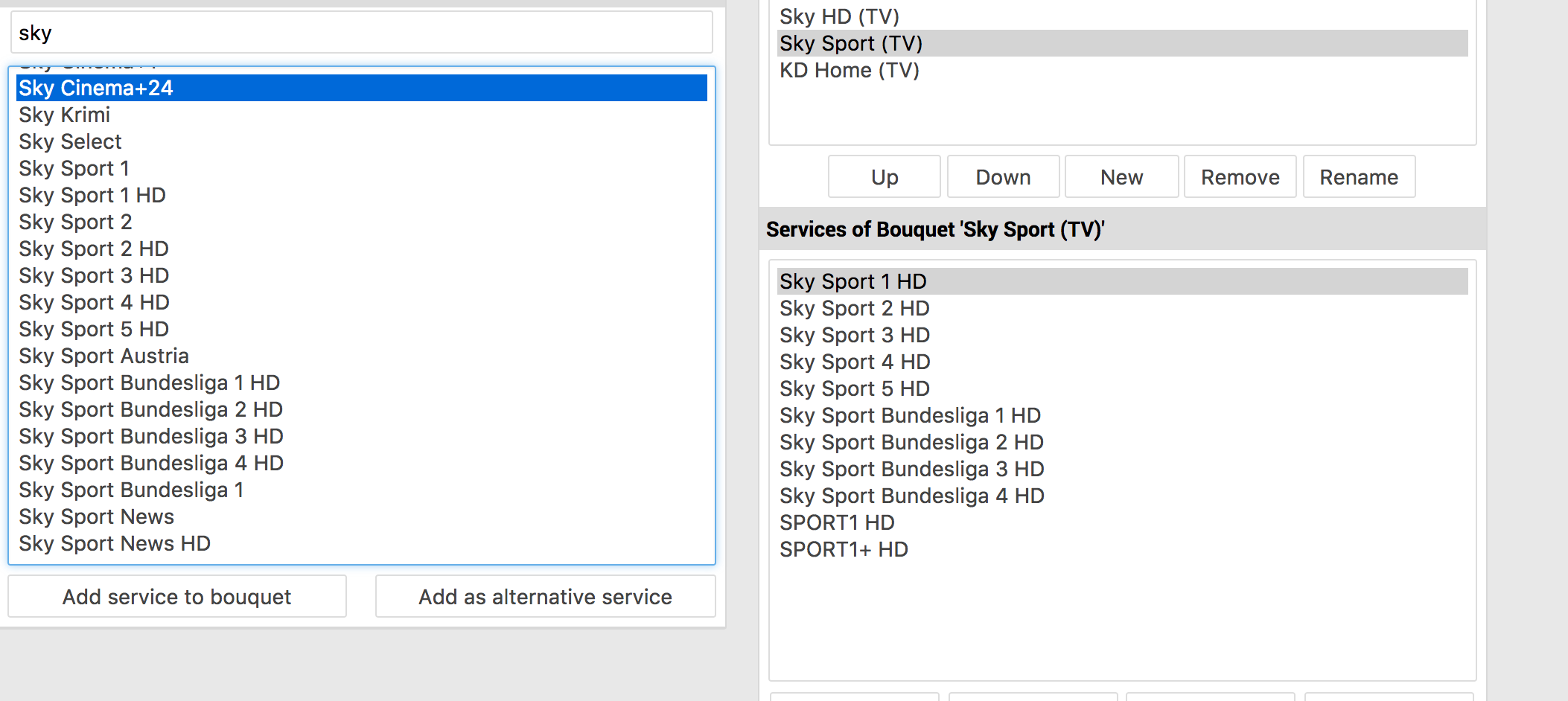Screen dimensions: 1568x701
Task: Select KD Home (TV) bouquet
Action: 850,71
